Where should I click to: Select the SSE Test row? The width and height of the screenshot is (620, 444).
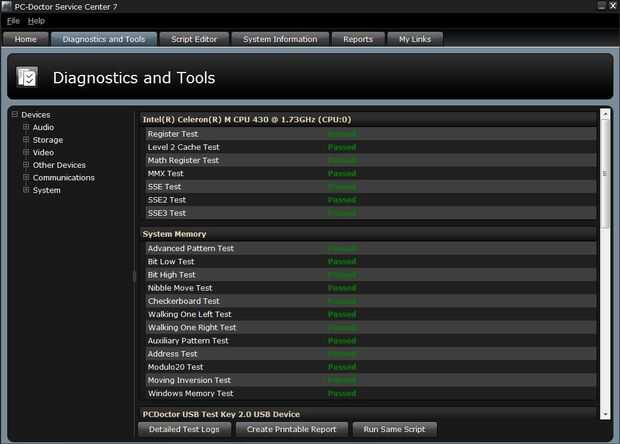pos(370,187)
